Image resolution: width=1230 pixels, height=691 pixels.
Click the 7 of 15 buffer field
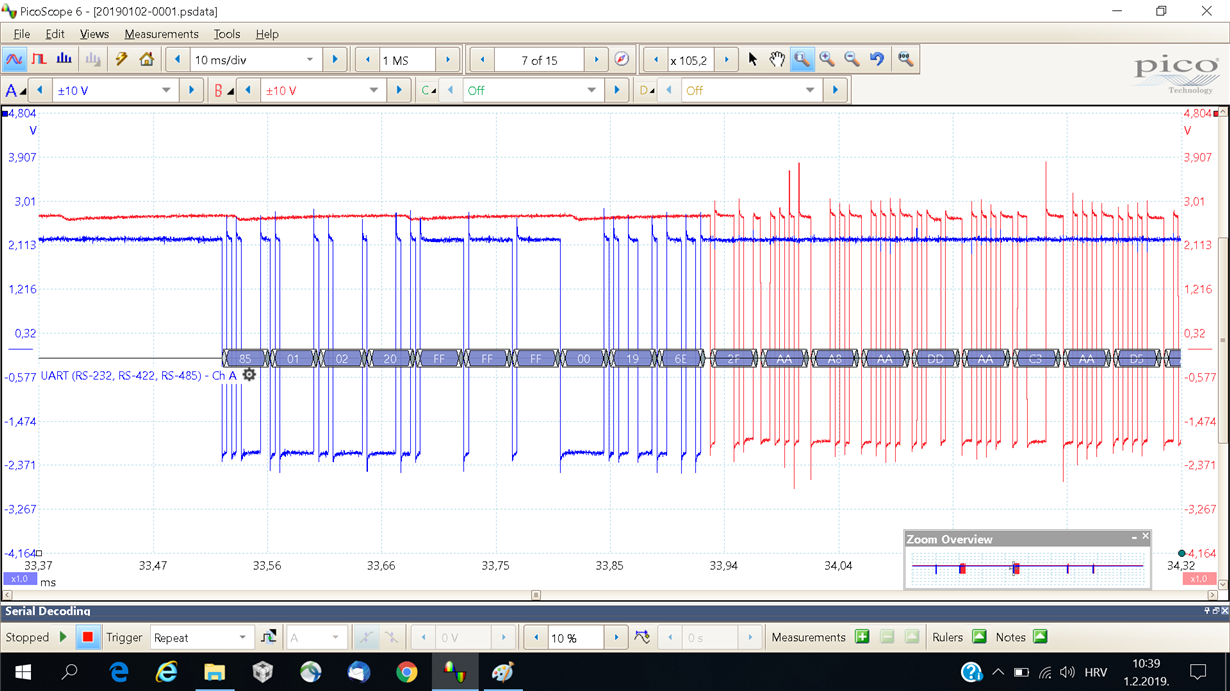539,60
